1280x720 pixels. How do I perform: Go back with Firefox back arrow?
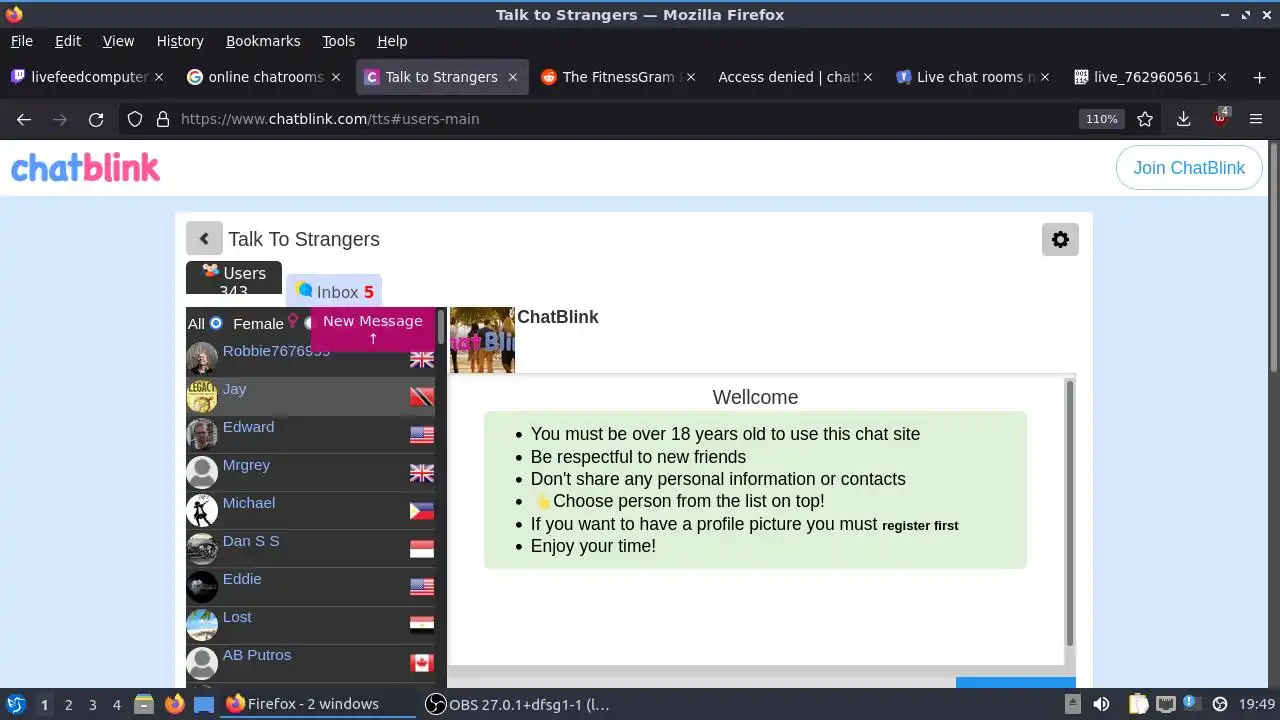pyautogui.click(x=24, y=119)
